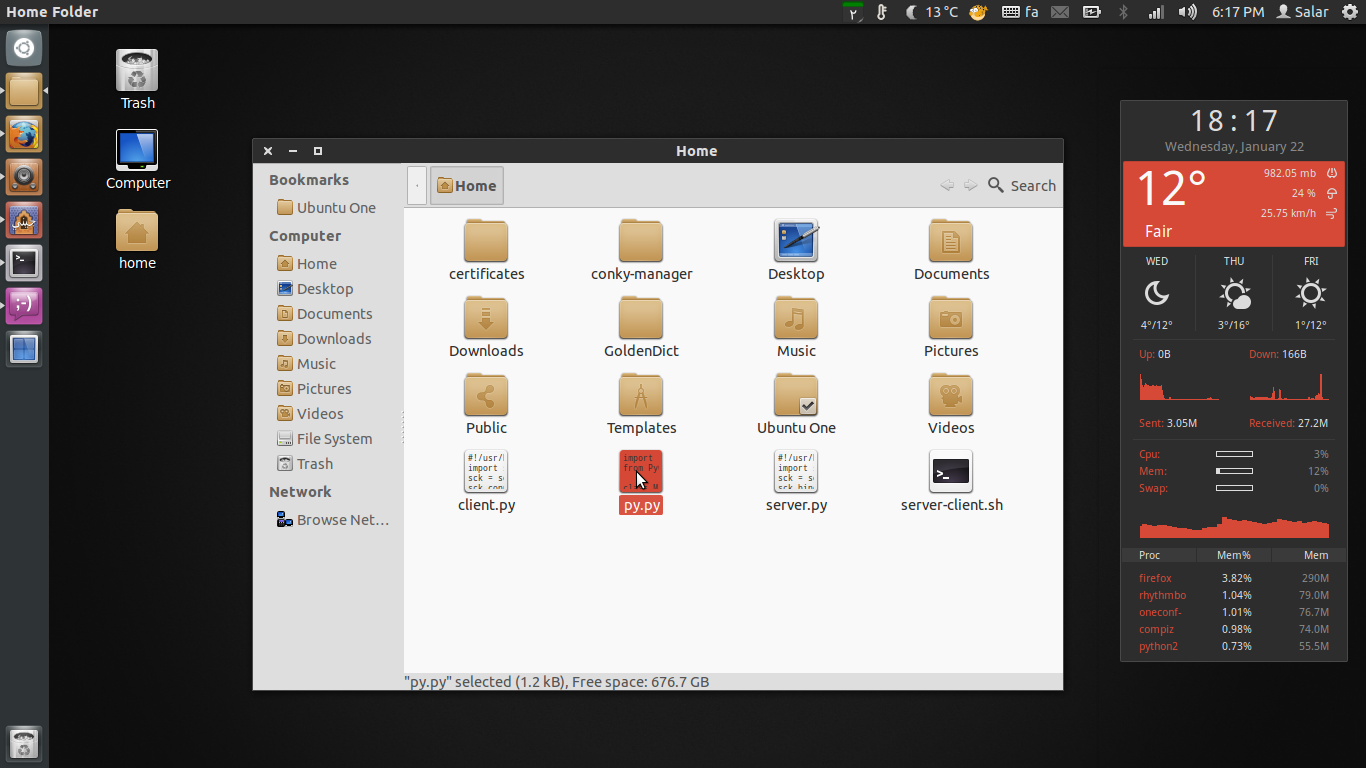This screenshot has width=1366, height=768.
Task: Select the server-client.sh script file
Action: [x=950, y=472]
